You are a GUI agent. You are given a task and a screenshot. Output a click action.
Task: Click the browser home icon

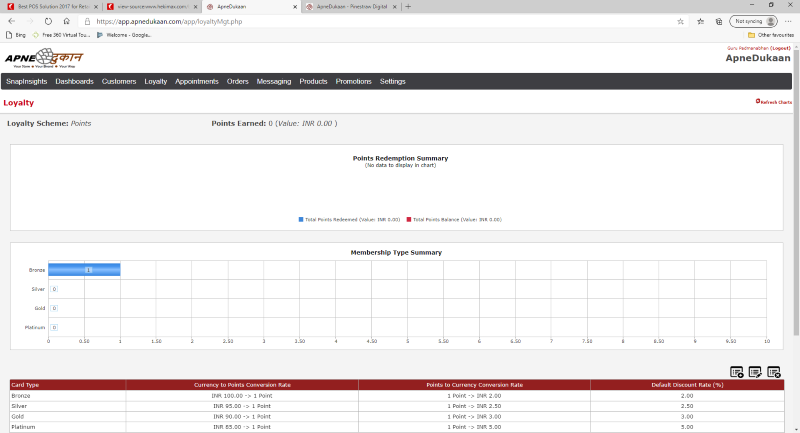66,20
